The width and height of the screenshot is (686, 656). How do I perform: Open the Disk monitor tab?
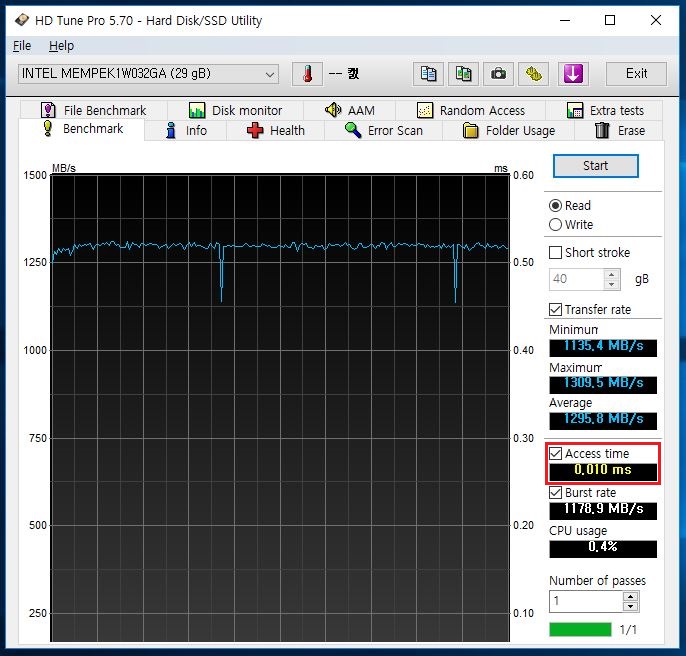pyautogui.click(x=235, y=110)
